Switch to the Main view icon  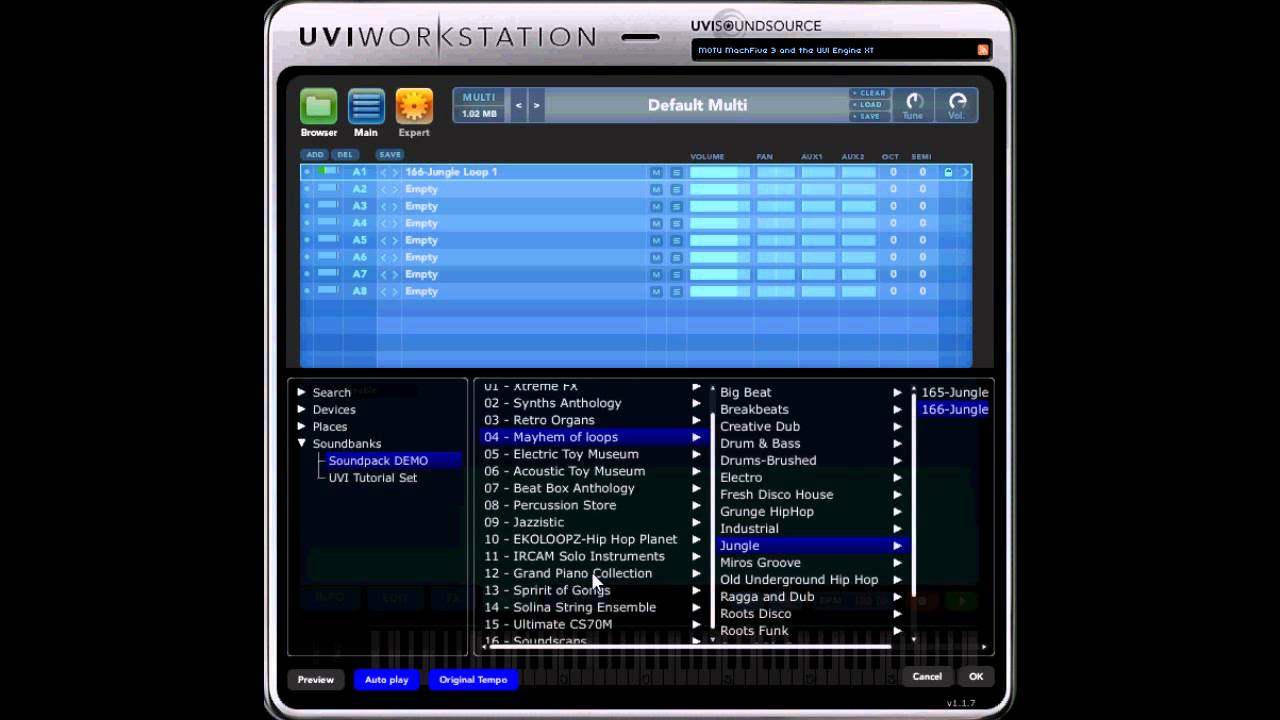pos(366,106)
